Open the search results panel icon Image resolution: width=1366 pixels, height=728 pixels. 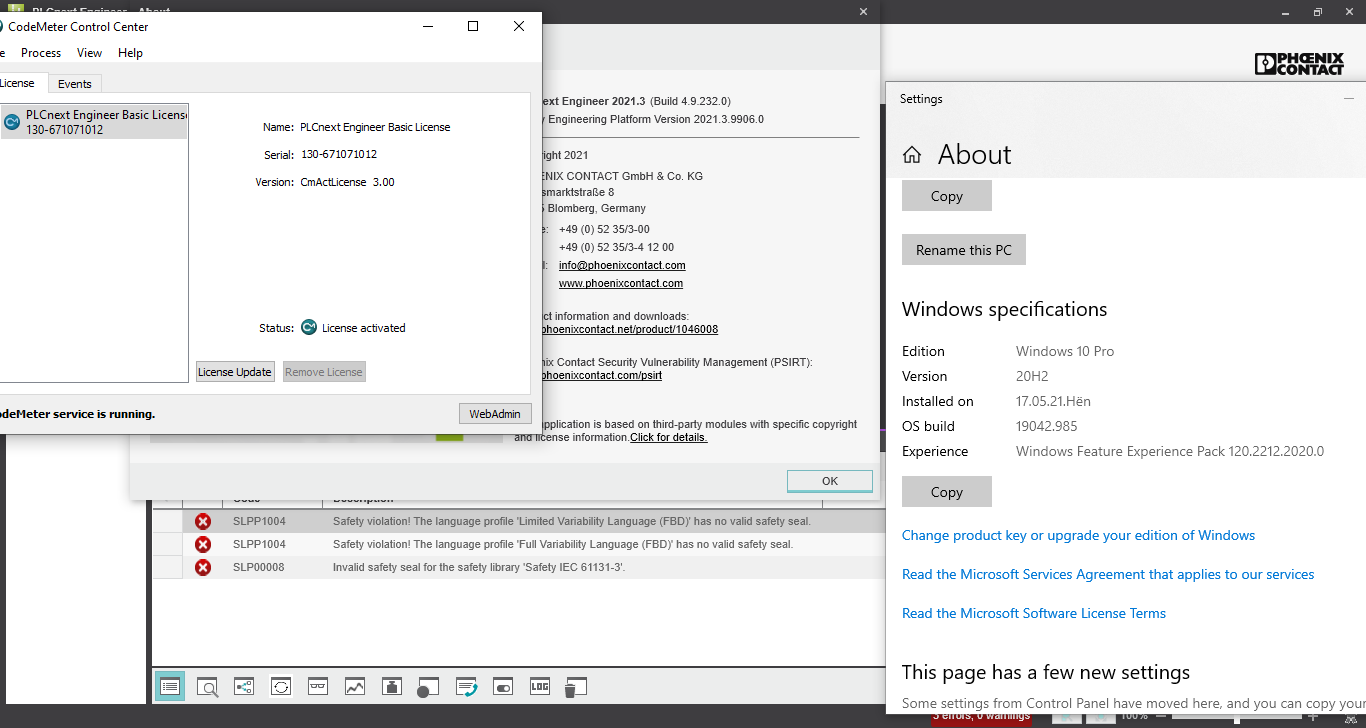coord(207,687)
